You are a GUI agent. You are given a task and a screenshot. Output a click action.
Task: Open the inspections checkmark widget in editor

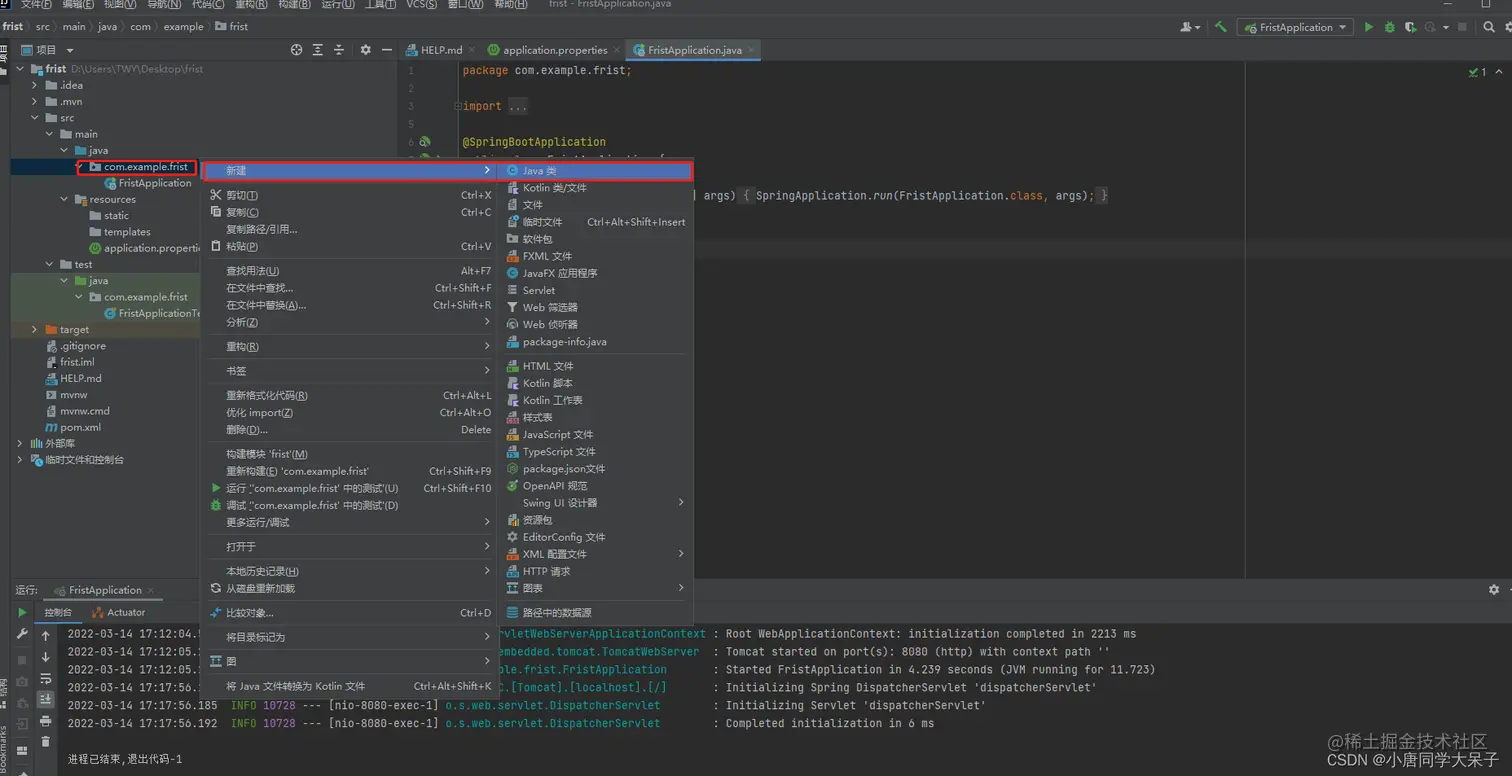coord(1477,72)
